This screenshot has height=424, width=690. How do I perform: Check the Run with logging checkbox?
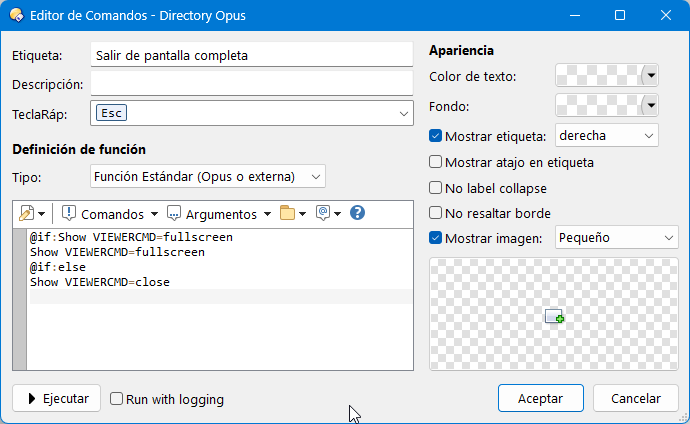tap(116, 398)
